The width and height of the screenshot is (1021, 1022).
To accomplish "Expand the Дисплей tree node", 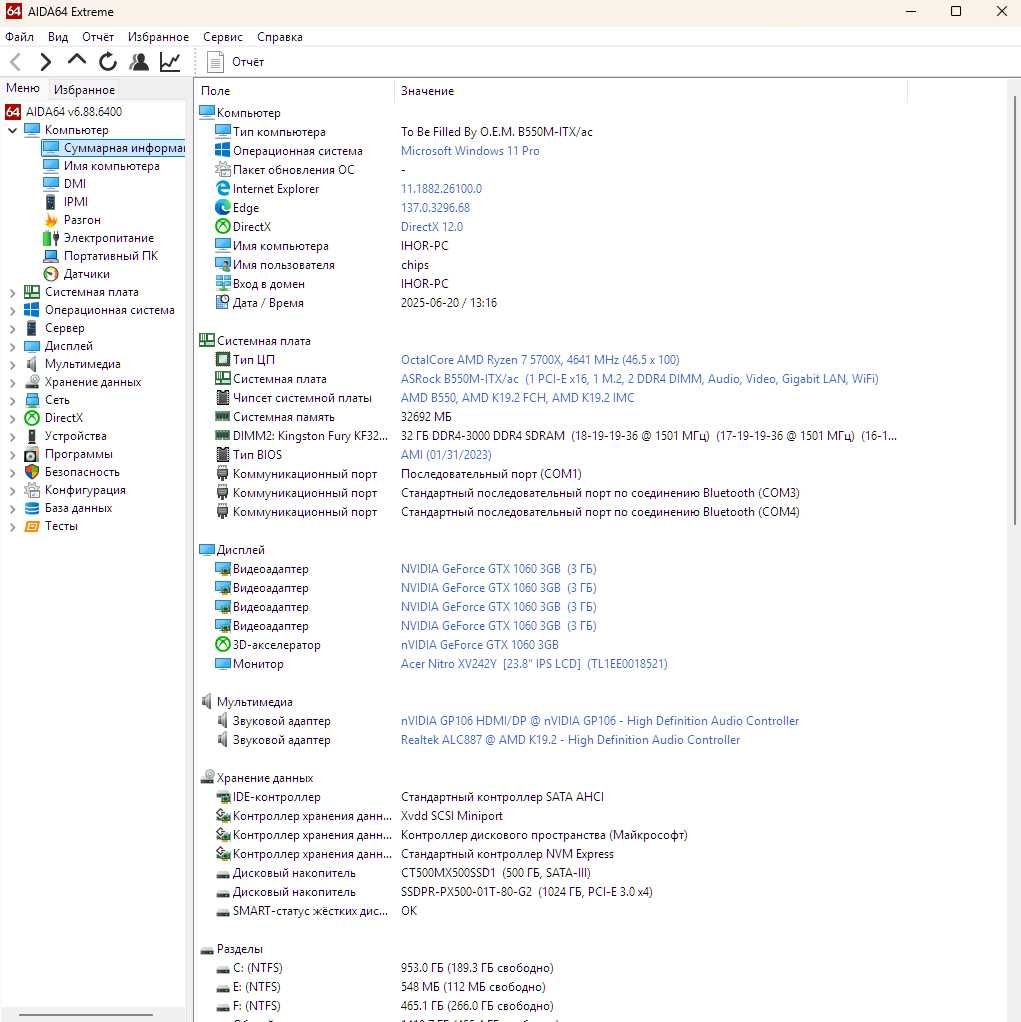I will click(x=12, y=347).
